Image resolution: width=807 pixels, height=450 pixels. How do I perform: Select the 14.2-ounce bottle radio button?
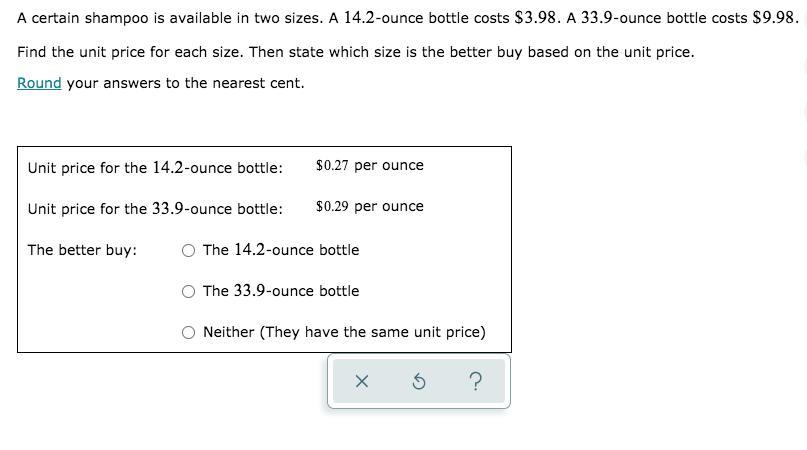tap(189, 251)
